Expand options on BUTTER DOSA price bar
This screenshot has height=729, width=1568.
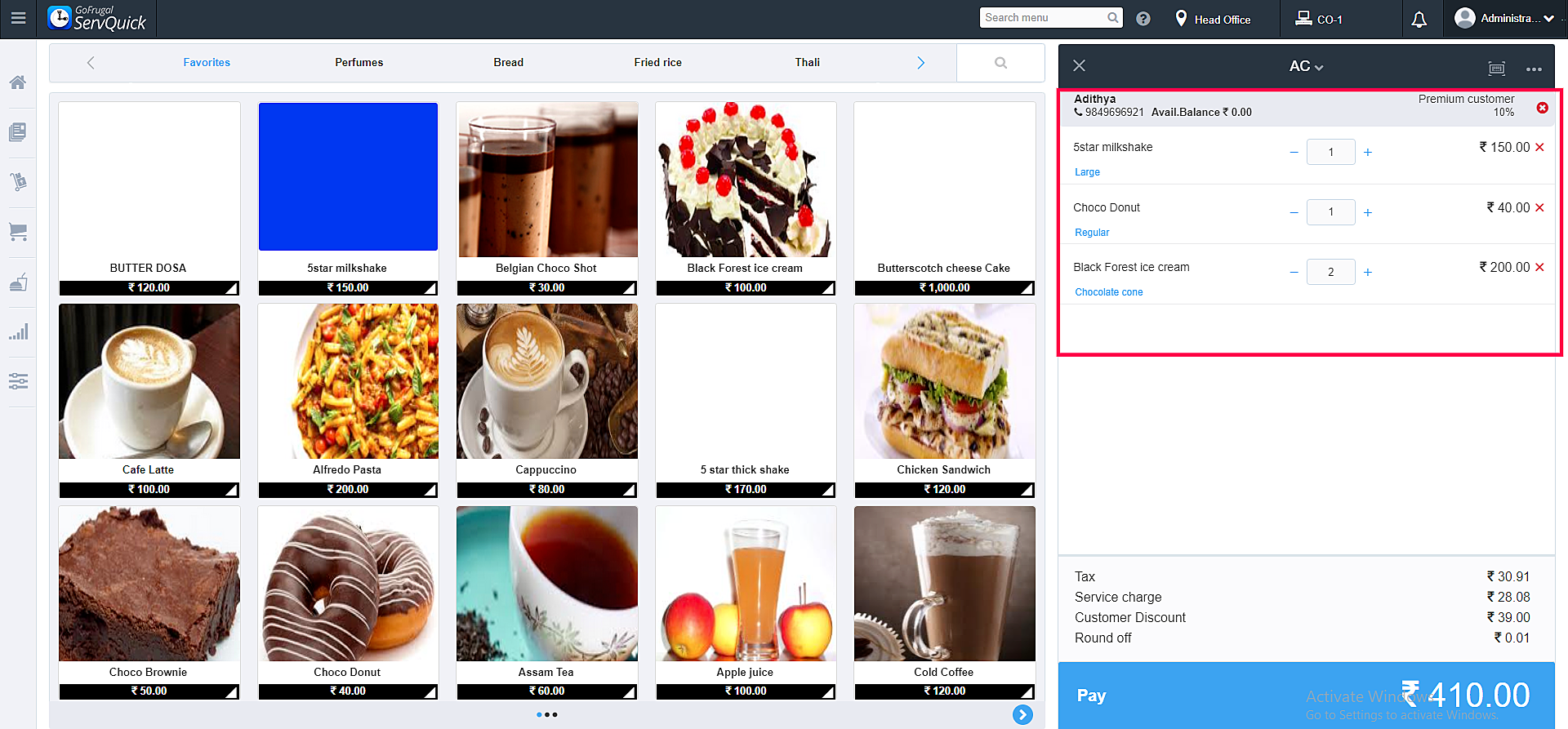point(231,288)
